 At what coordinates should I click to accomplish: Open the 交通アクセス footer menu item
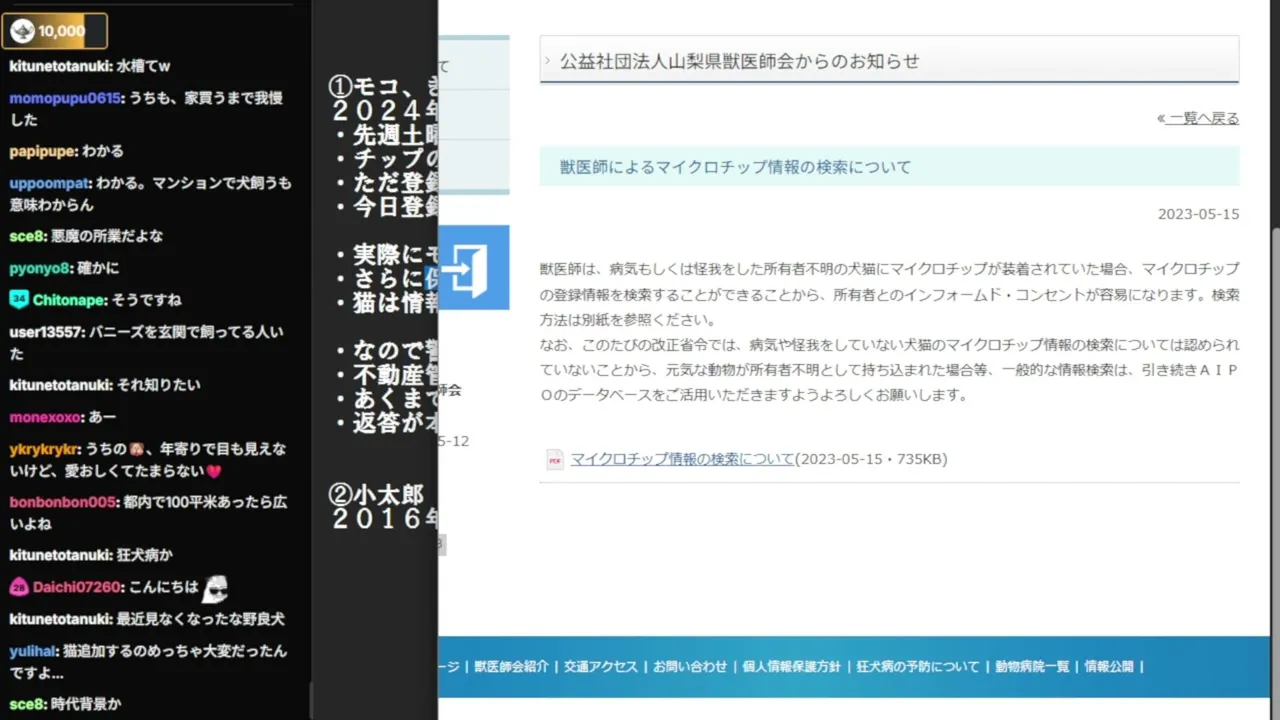point(600,666)
